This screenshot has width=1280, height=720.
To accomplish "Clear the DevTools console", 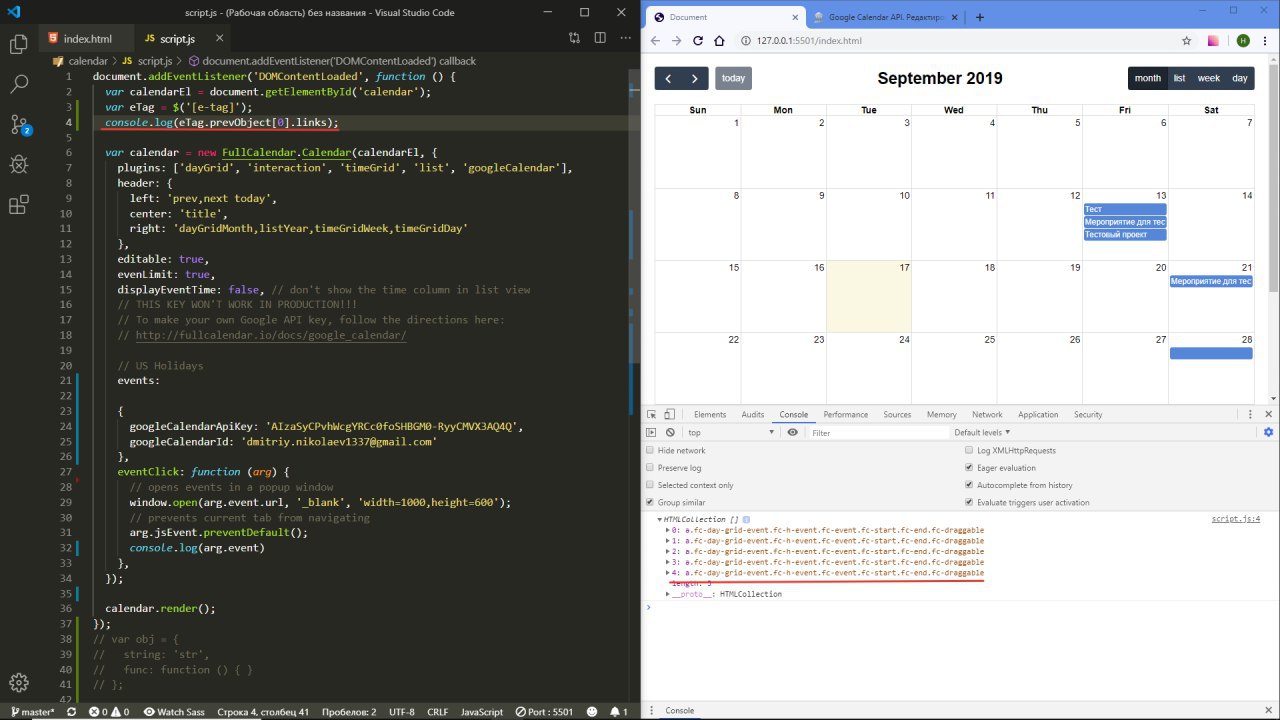I will (670, 432).
